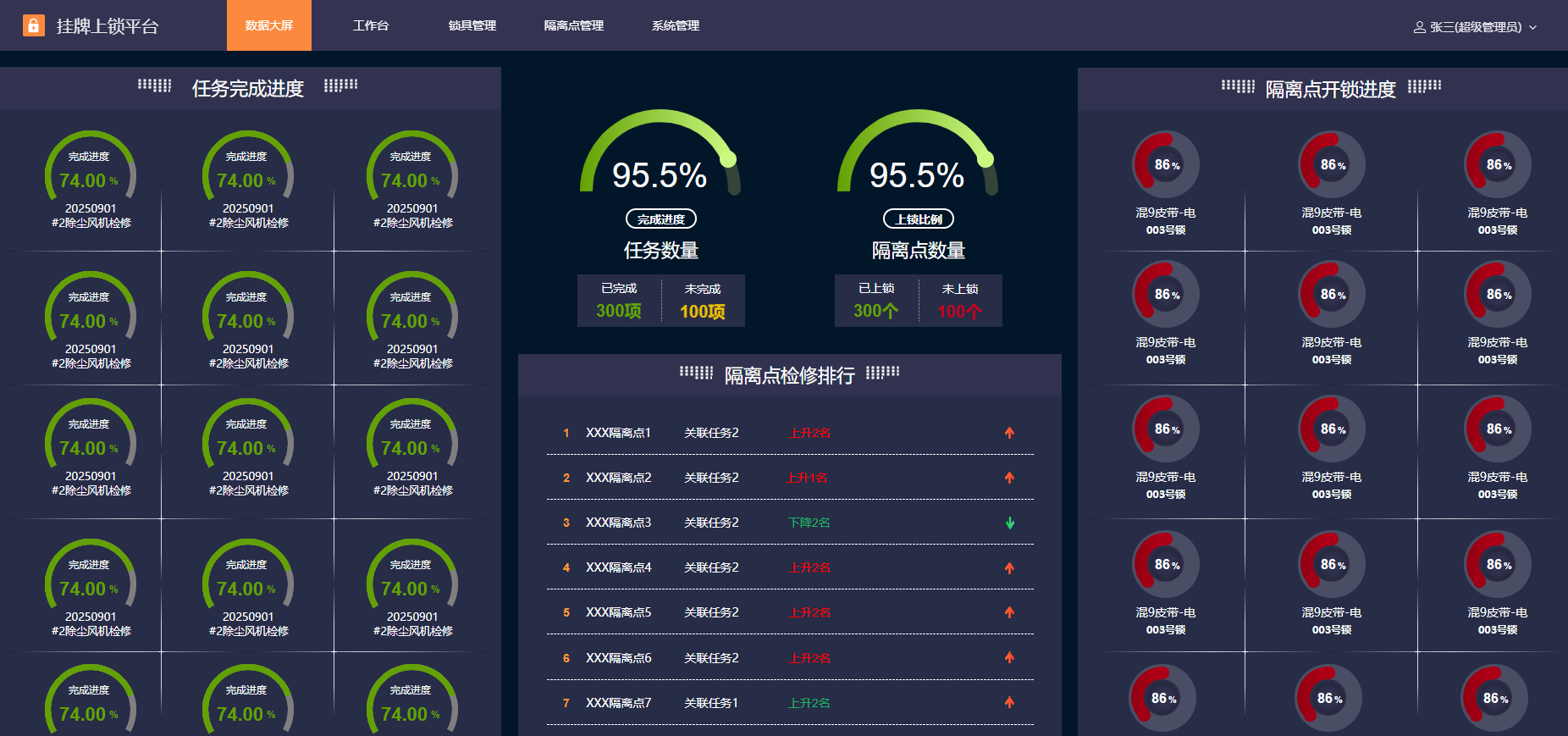
Task: Click the green down arrow for XXX隔离点3
Action: click(1009, 523)
